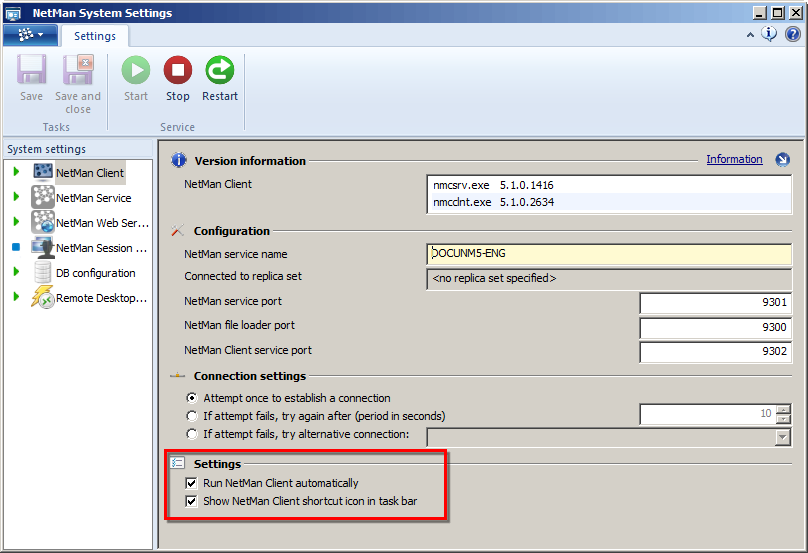The image size is (808, 553).
Task: Click the NetMan window title bar icon
Action: click(13, 13)
